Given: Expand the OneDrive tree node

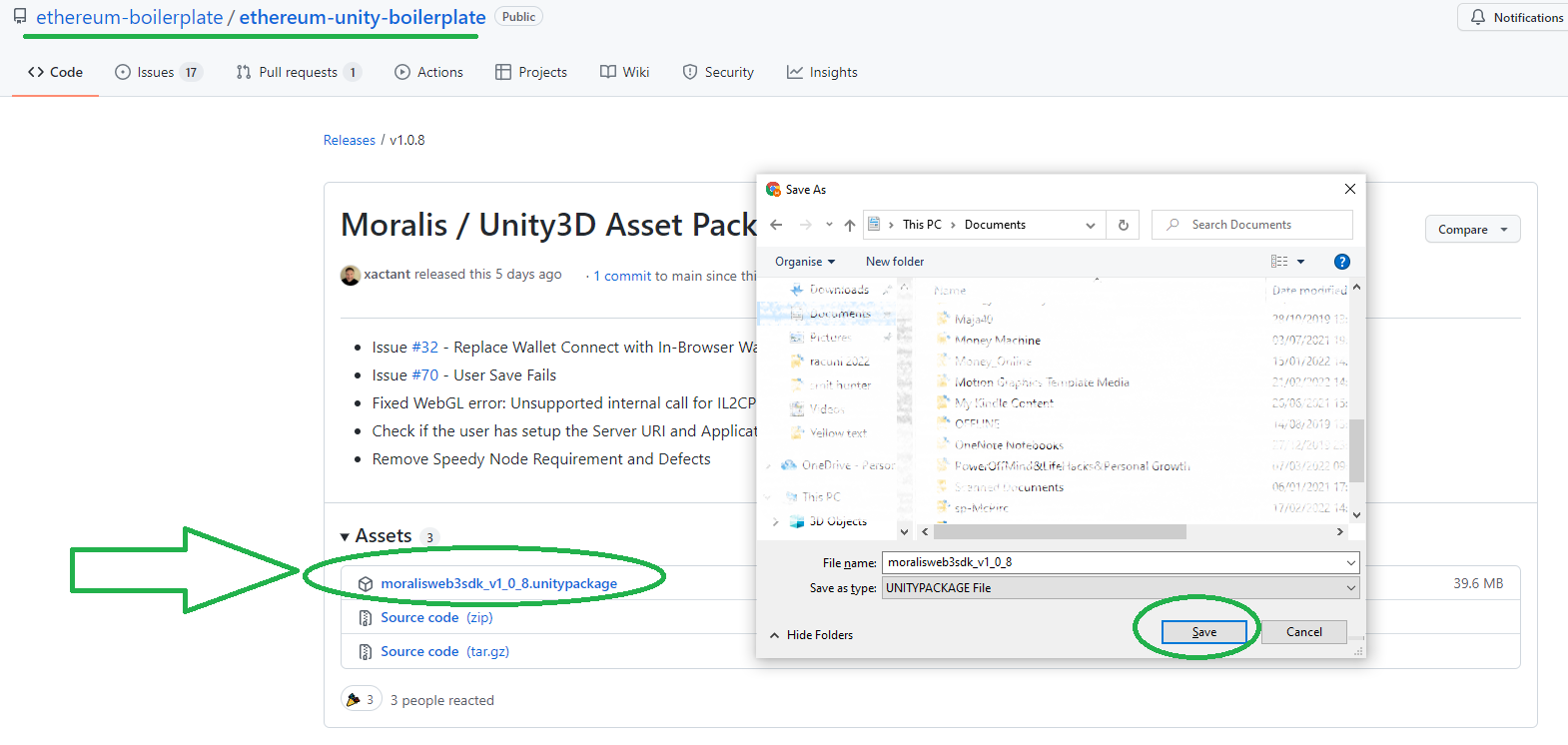Looking at the screenshot, I should (768, 465).
